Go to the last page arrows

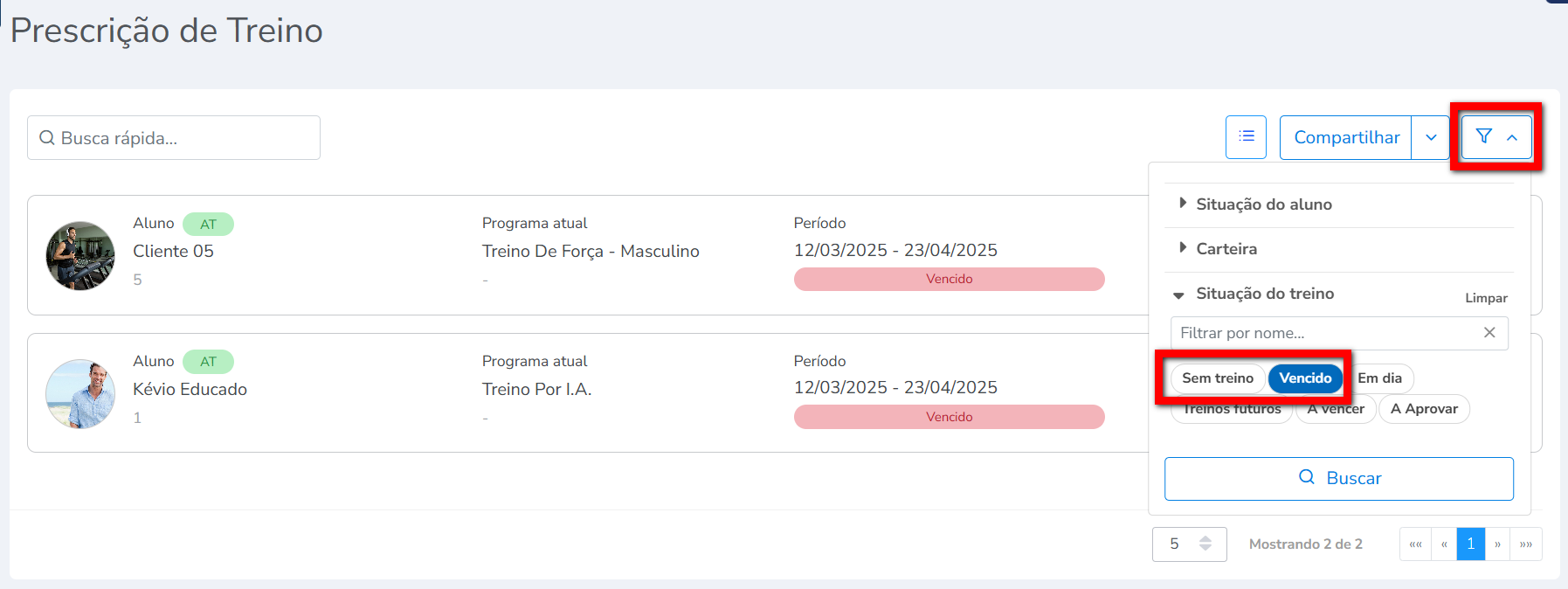1526,544
